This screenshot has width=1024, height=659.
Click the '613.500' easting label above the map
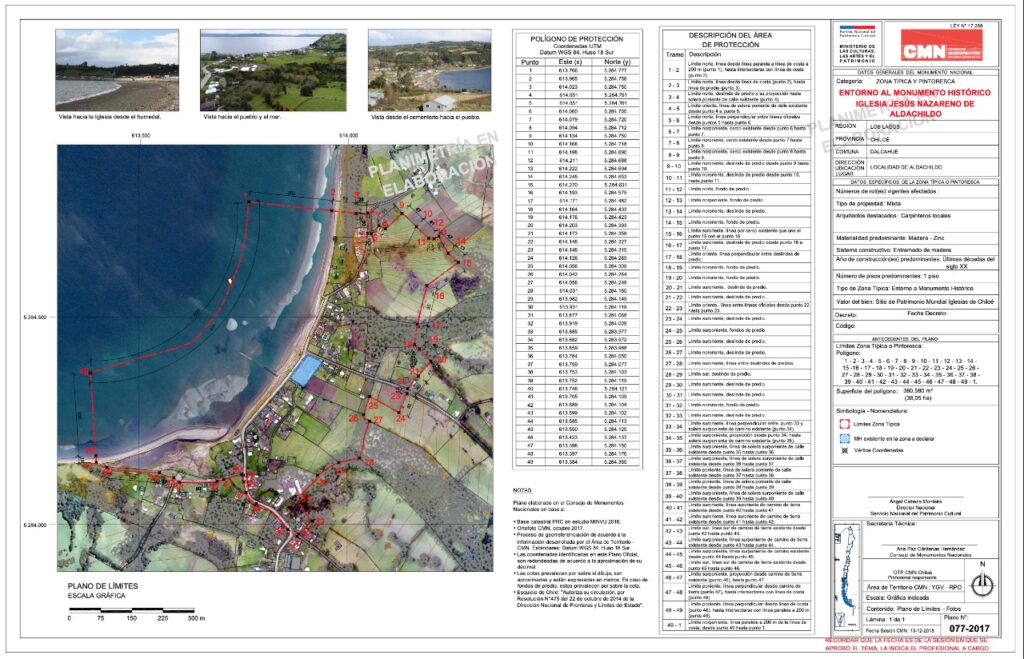pyautogui.click(x=141, y=135)
